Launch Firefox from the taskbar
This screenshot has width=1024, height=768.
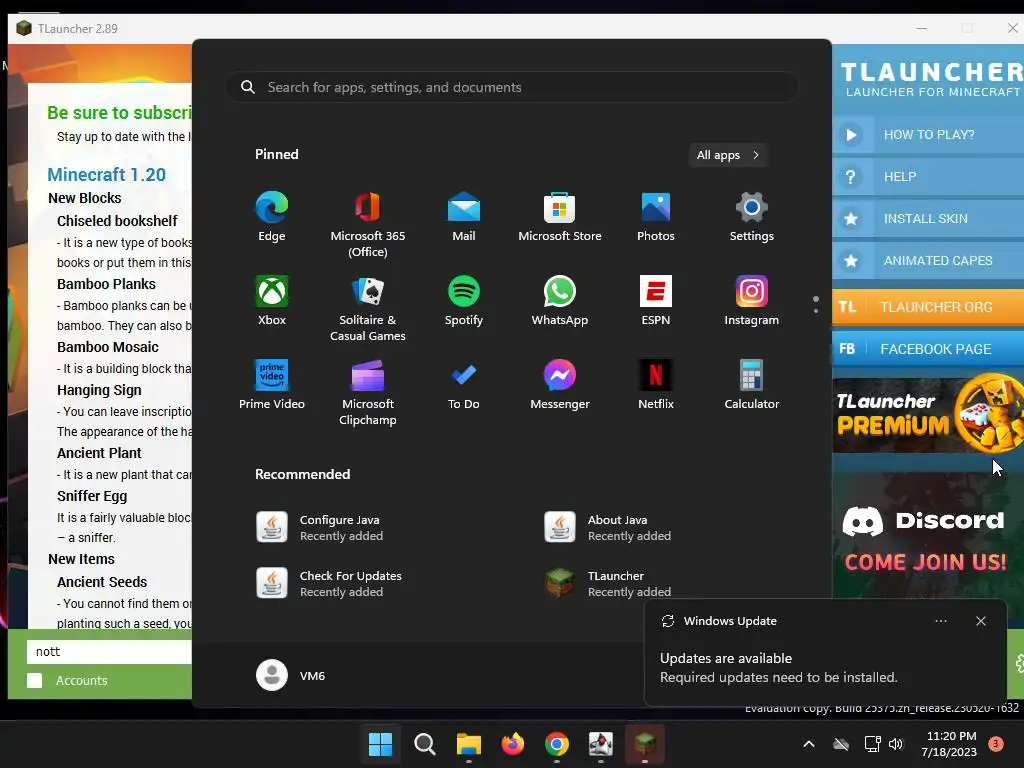click(x=513, y=744)
